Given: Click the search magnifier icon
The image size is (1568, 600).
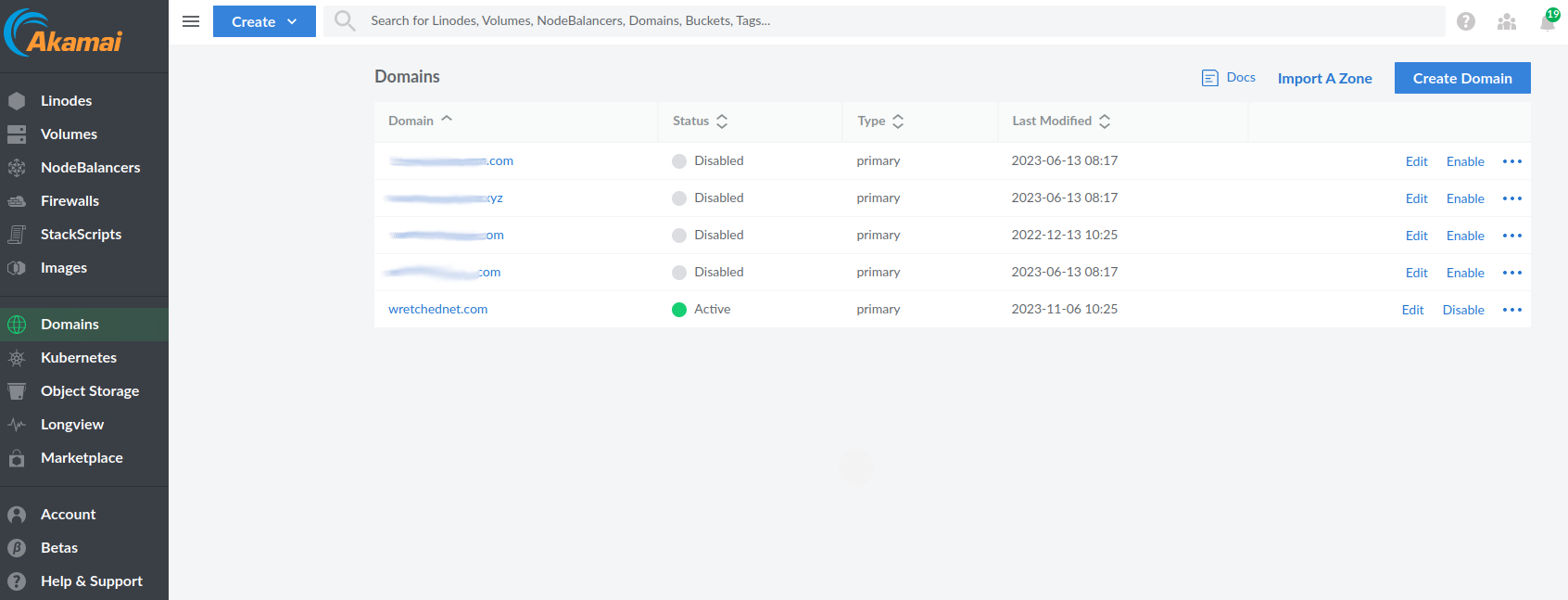Looking at the screenshot, I should coord(345,20).
